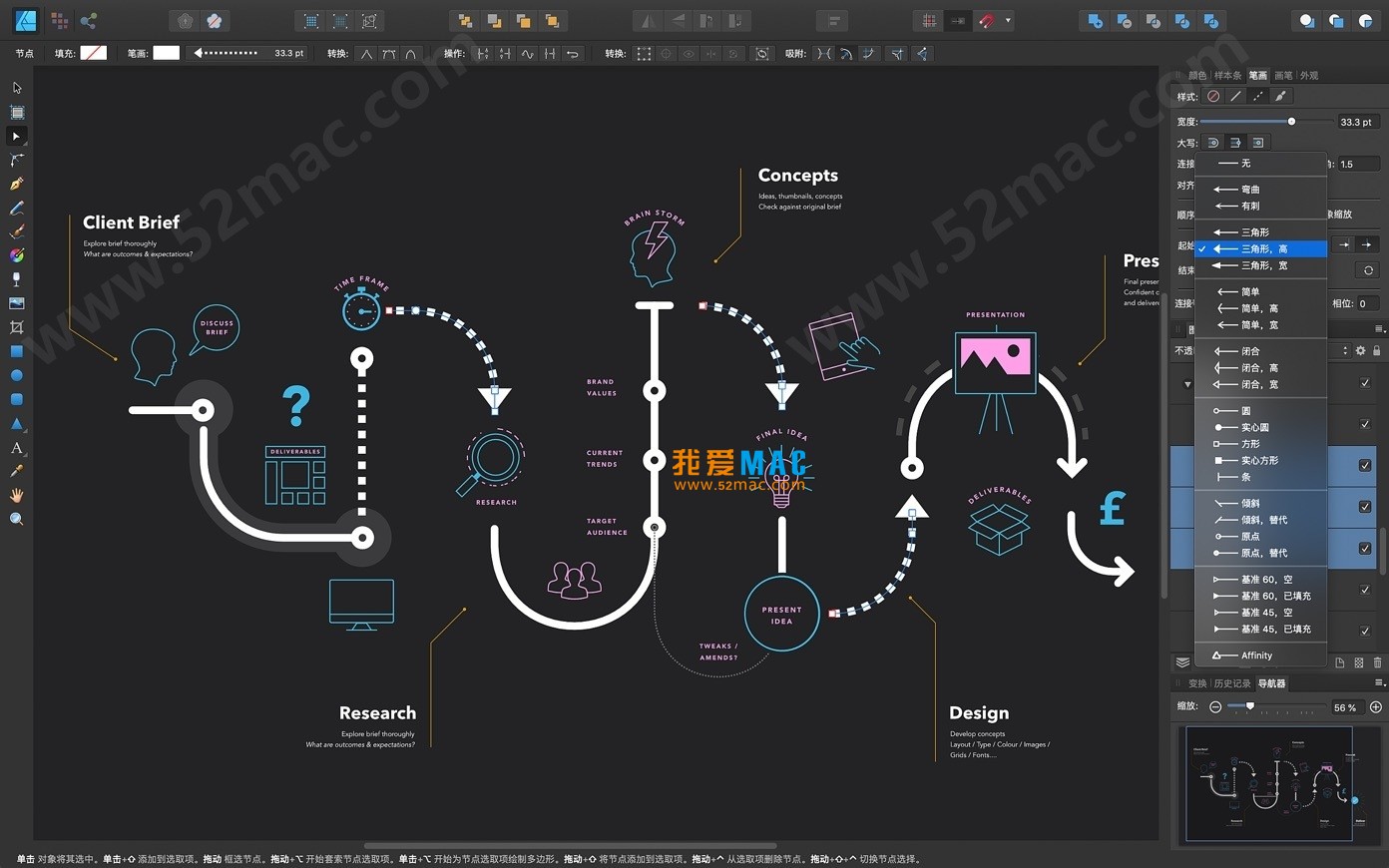This screenshot has width=1389, height=868.
Task: Toggle snapping magnet in toolbar
Action: pyautogui.click(x=987, y=20)
